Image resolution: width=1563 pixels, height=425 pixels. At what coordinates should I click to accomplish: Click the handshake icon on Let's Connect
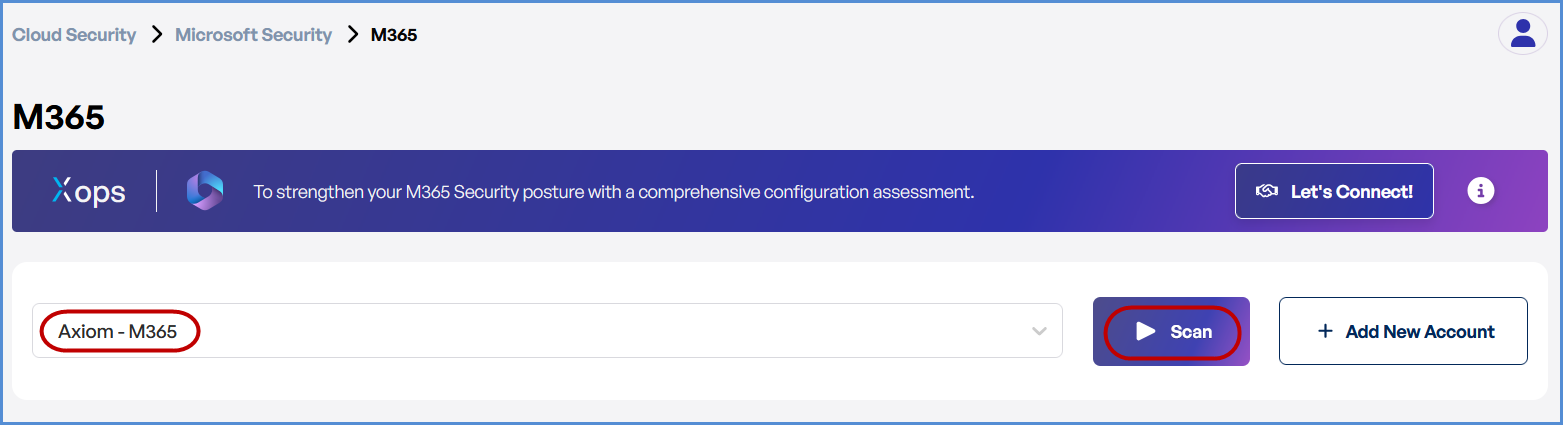click(x=1267, y=191)
